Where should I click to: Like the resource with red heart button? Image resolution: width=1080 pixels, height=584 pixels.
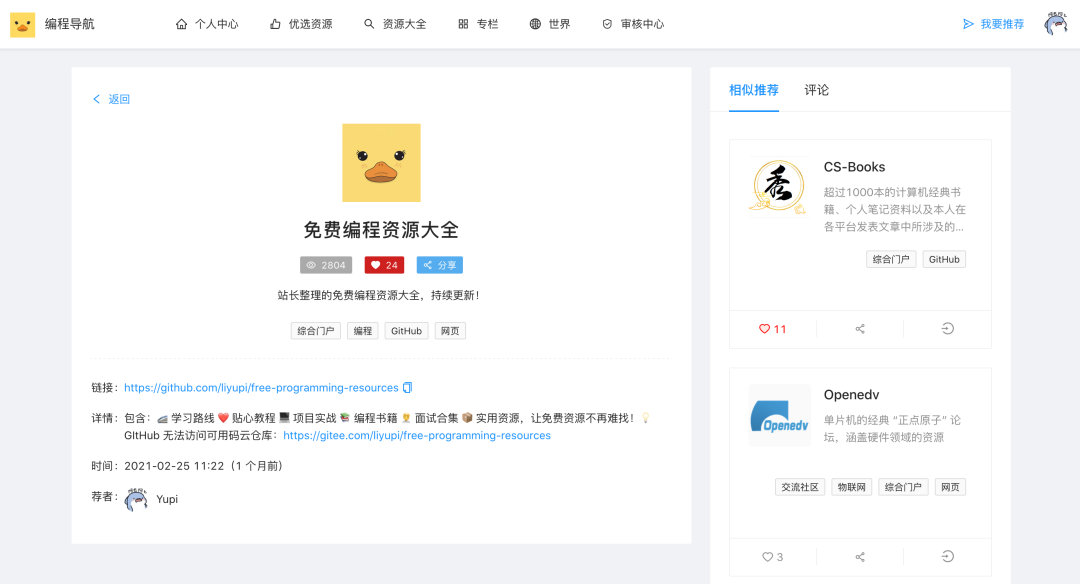[x=384, y=265]
